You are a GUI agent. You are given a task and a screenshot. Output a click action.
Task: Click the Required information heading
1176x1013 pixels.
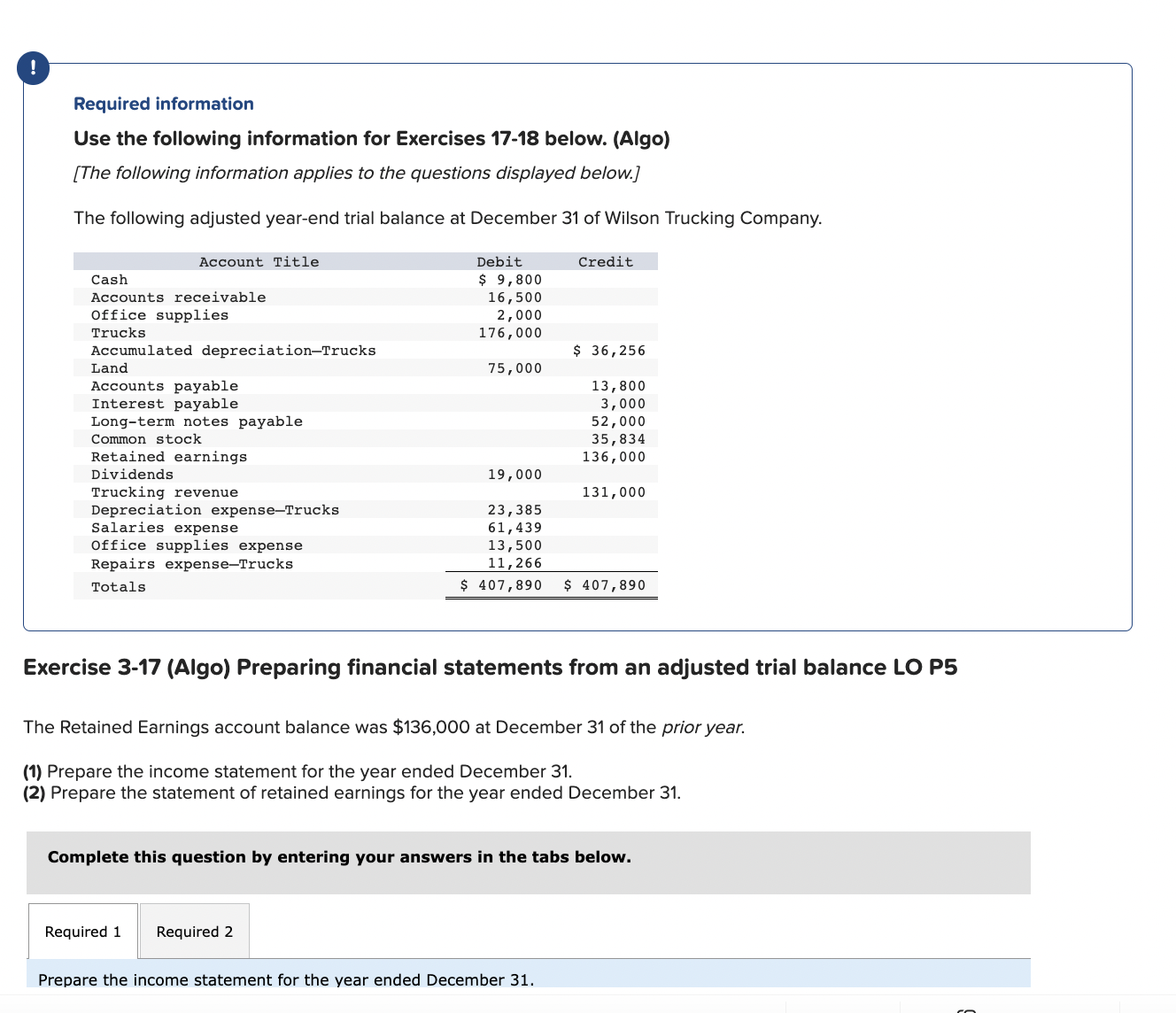pyautogui.click(x=164, y=104)
